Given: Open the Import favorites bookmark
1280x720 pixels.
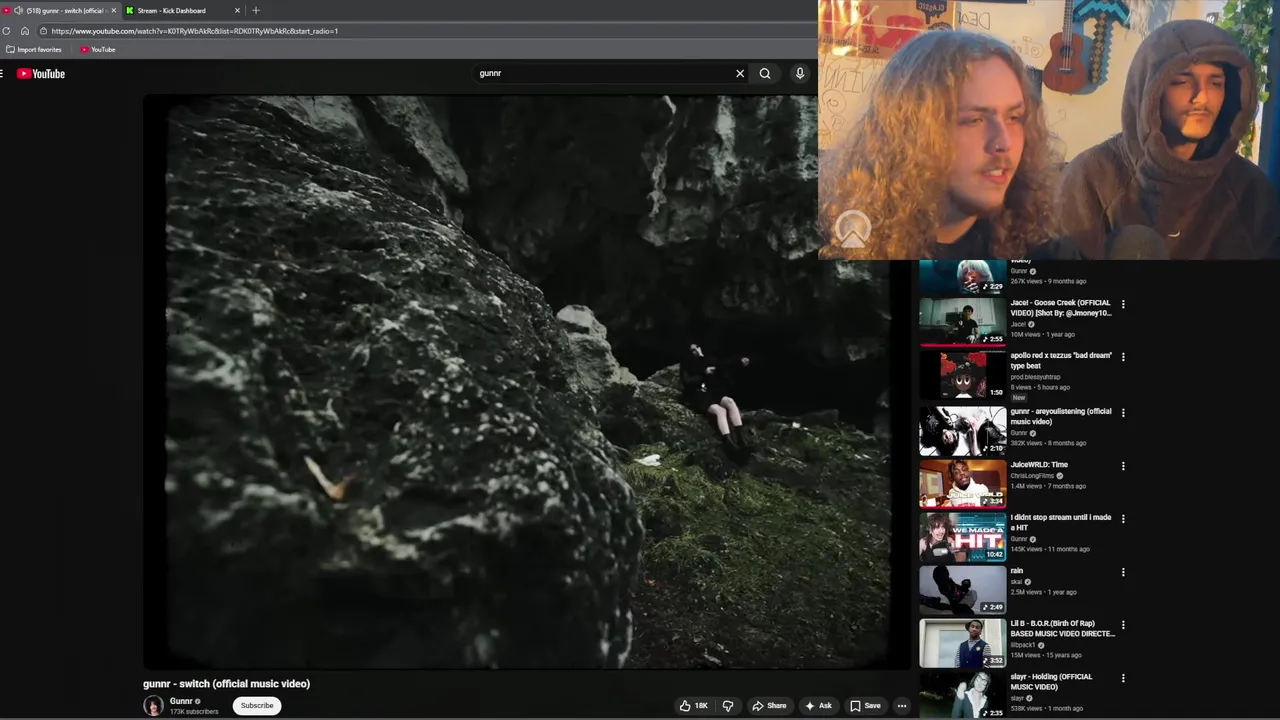Looking at the screenshot, I should tap(34, 49).
